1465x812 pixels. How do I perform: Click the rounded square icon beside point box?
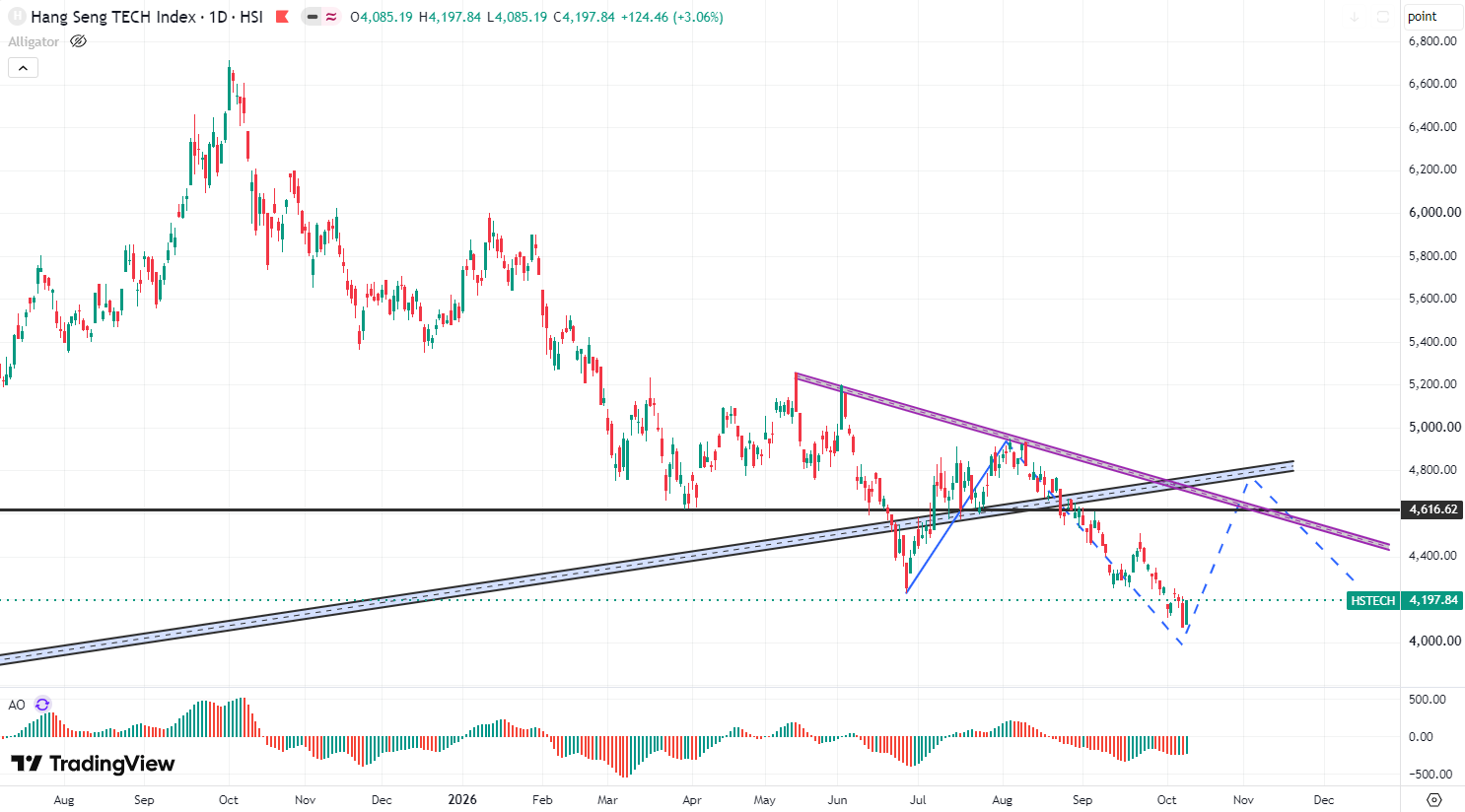[1382, 17]
